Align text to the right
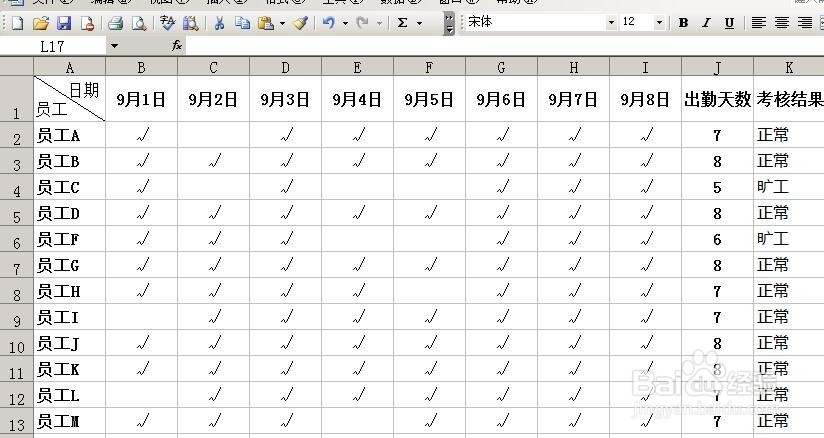The image size is (824, 438). 805,23
